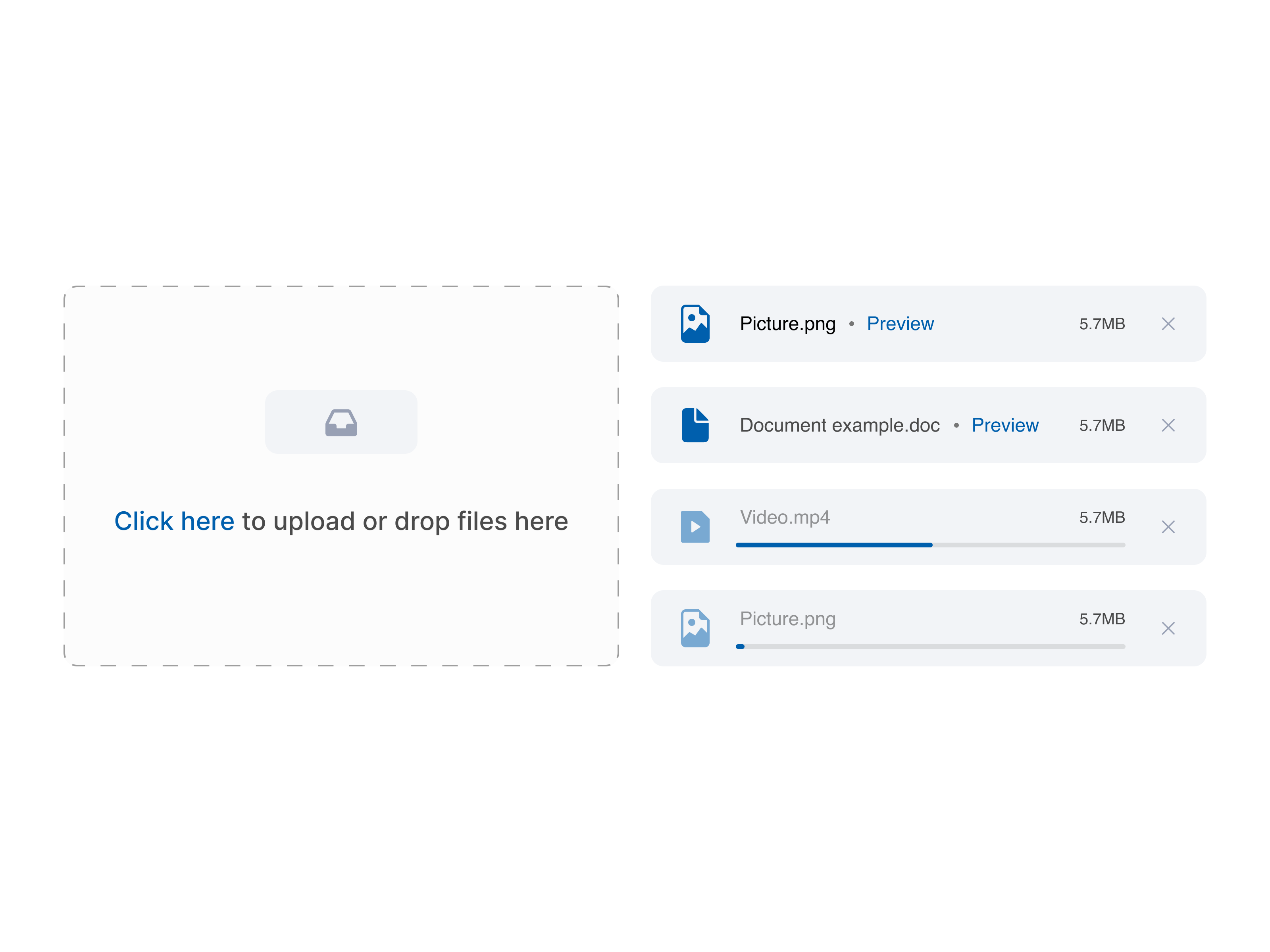Remove the uploaded Picture.png with Preview link
Viewport: 1270px width, 952px height.
(1168, 324)
